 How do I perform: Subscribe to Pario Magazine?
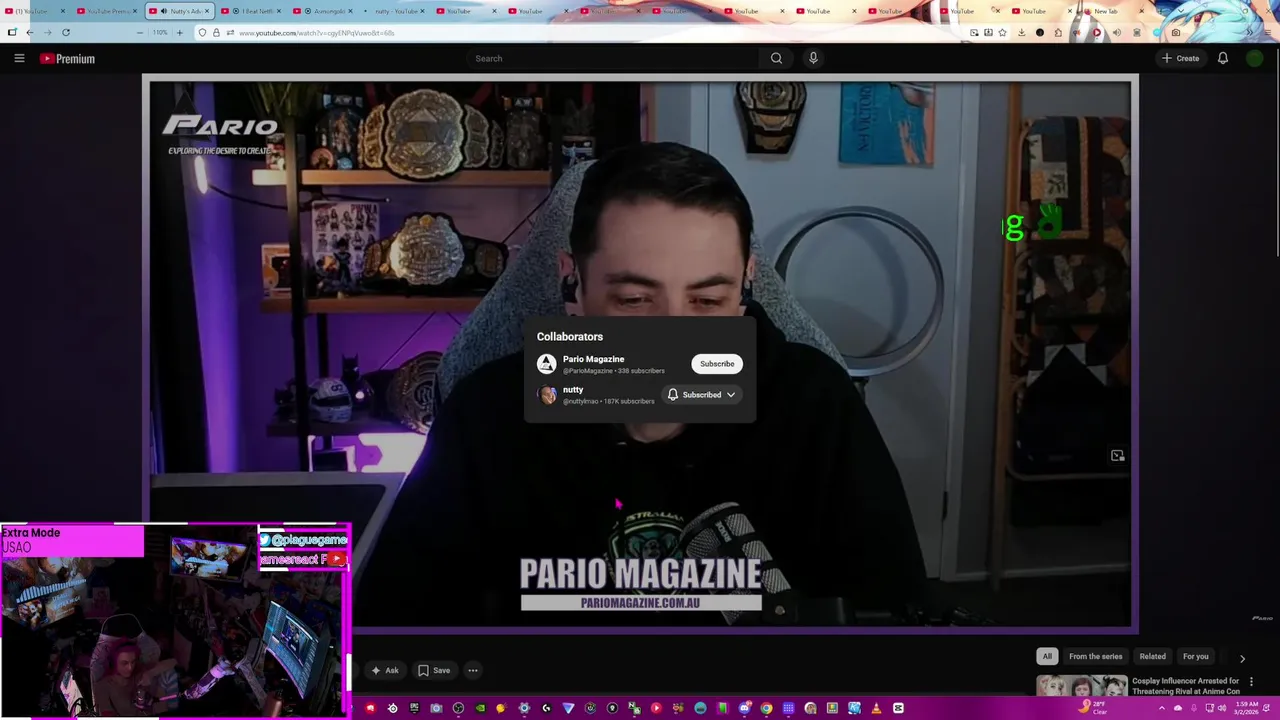[717, 364]
